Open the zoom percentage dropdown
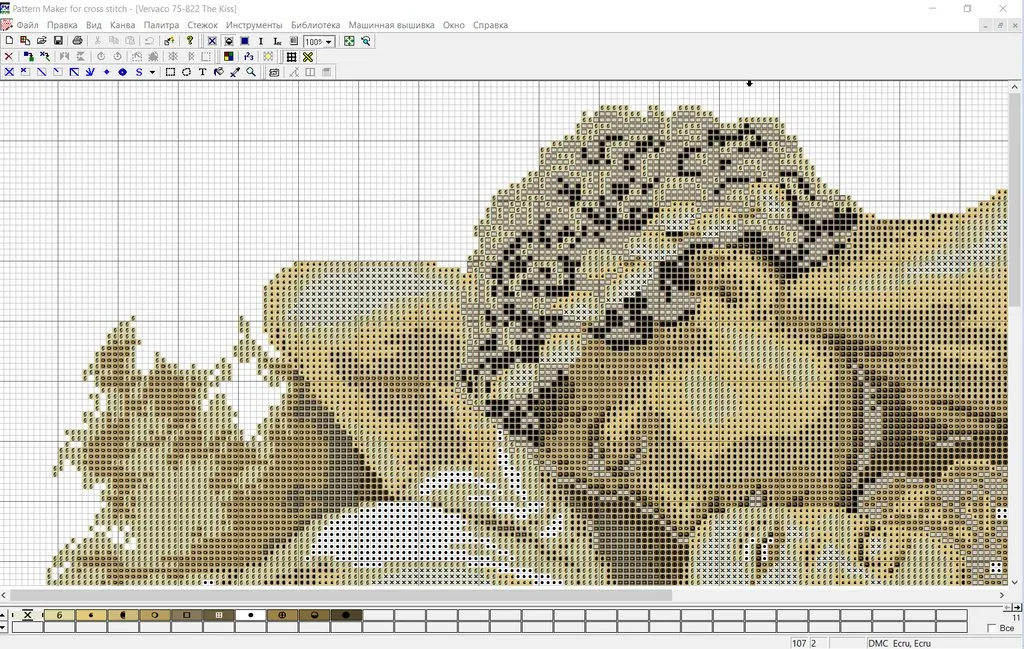This screenshot has height=649, width=1024. coord(329,42)
